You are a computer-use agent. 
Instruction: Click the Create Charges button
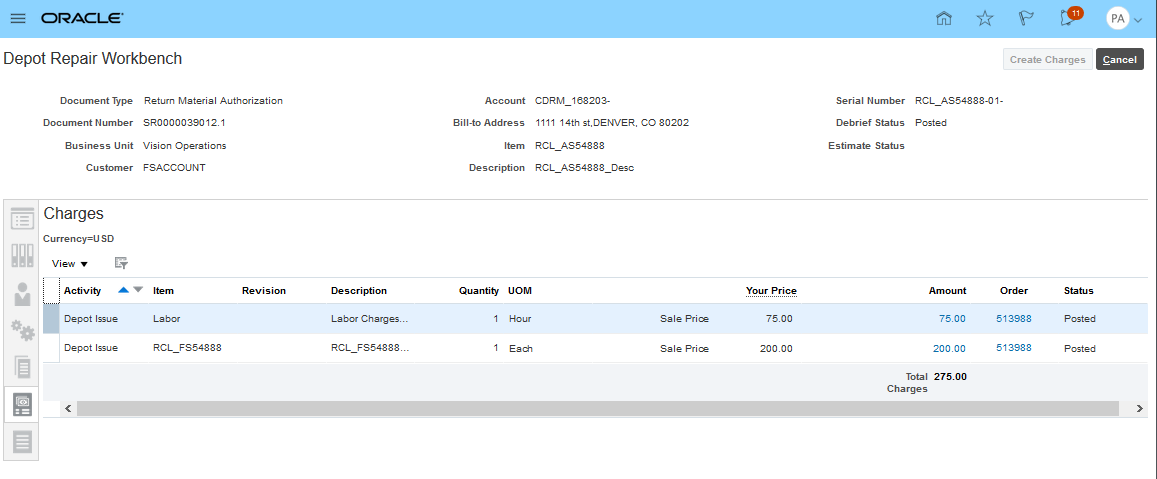pyautogui.click(x=1047, y=59)
